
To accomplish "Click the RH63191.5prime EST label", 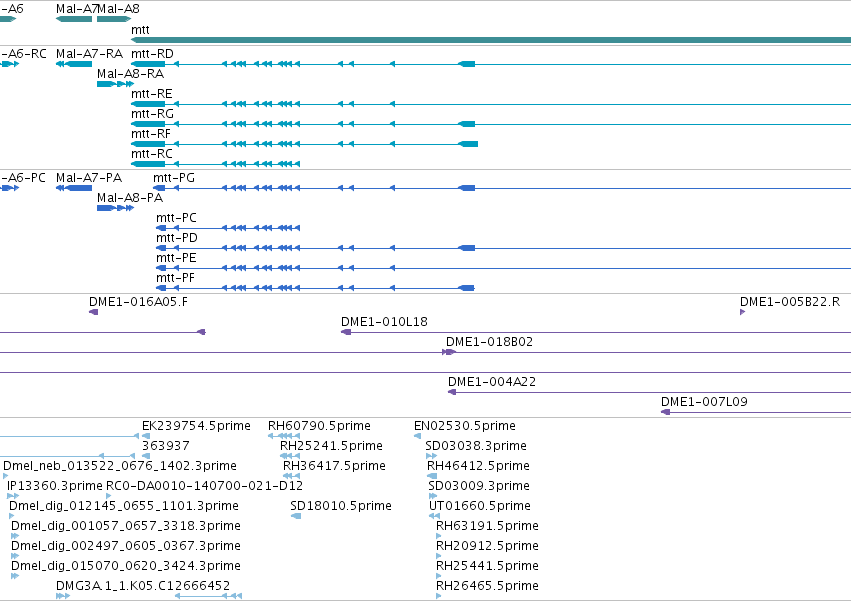I will (x=487, y=527).
